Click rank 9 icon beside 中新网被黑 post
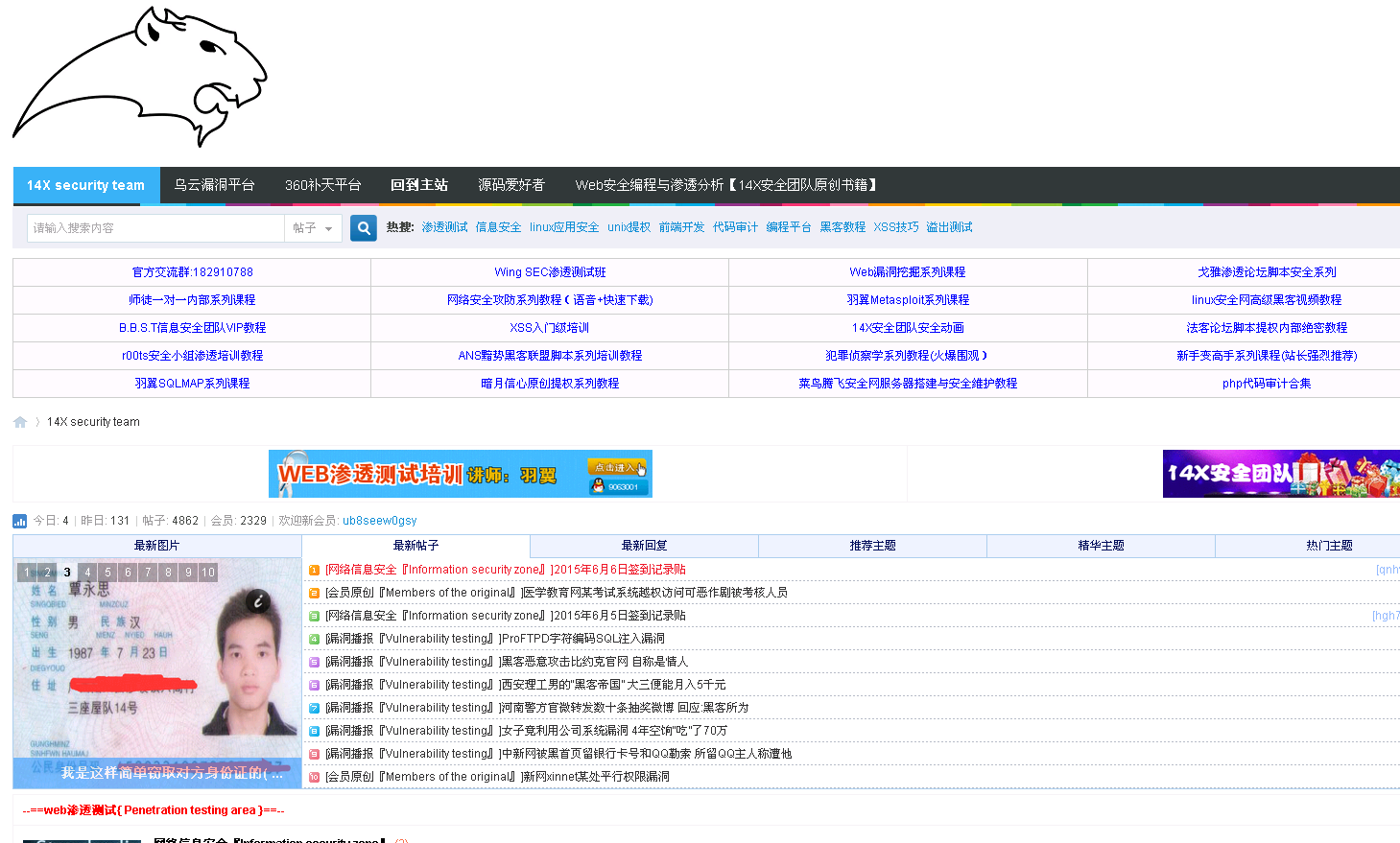The height and width of the screenshot is (843, 1400). pos(314,754)
